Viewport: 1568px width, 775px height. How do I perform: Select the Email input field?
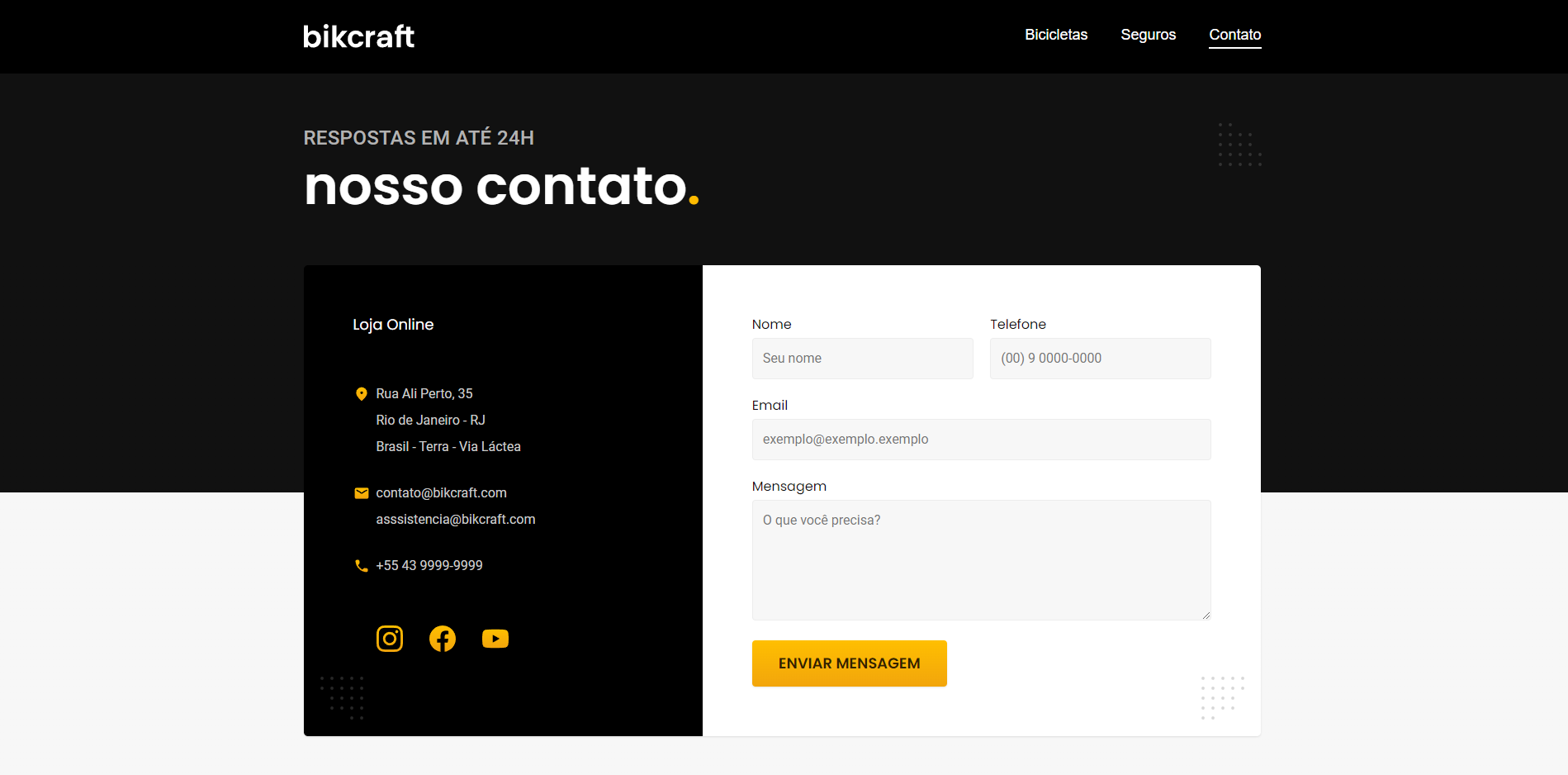pyautogui.click(x=981, y=440)
